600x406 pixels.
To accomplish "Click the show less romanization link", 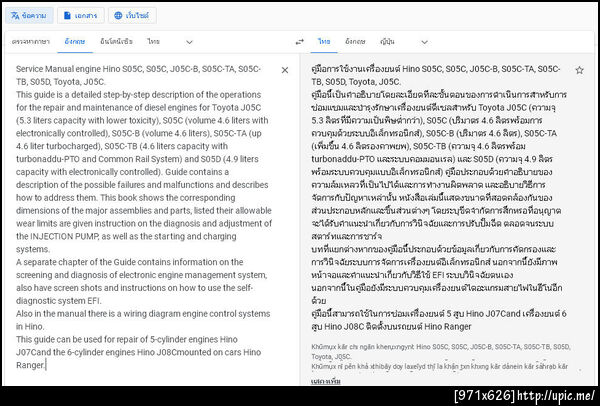I will [326, 381].
